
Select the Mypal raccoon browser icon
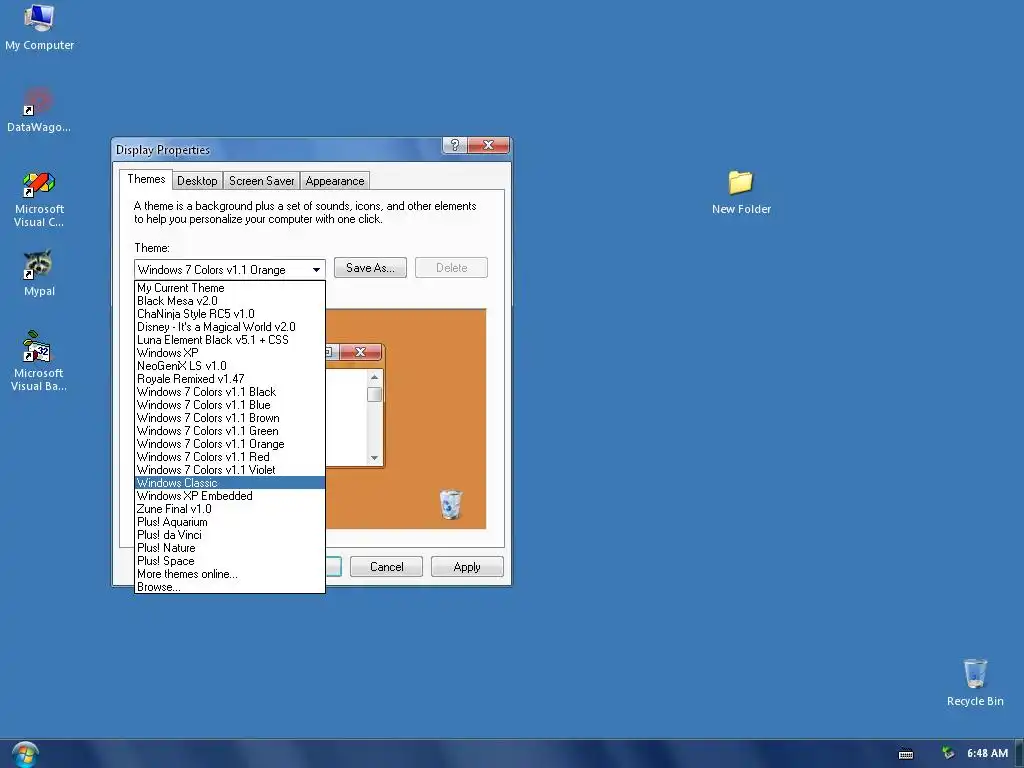coord(39,266)
